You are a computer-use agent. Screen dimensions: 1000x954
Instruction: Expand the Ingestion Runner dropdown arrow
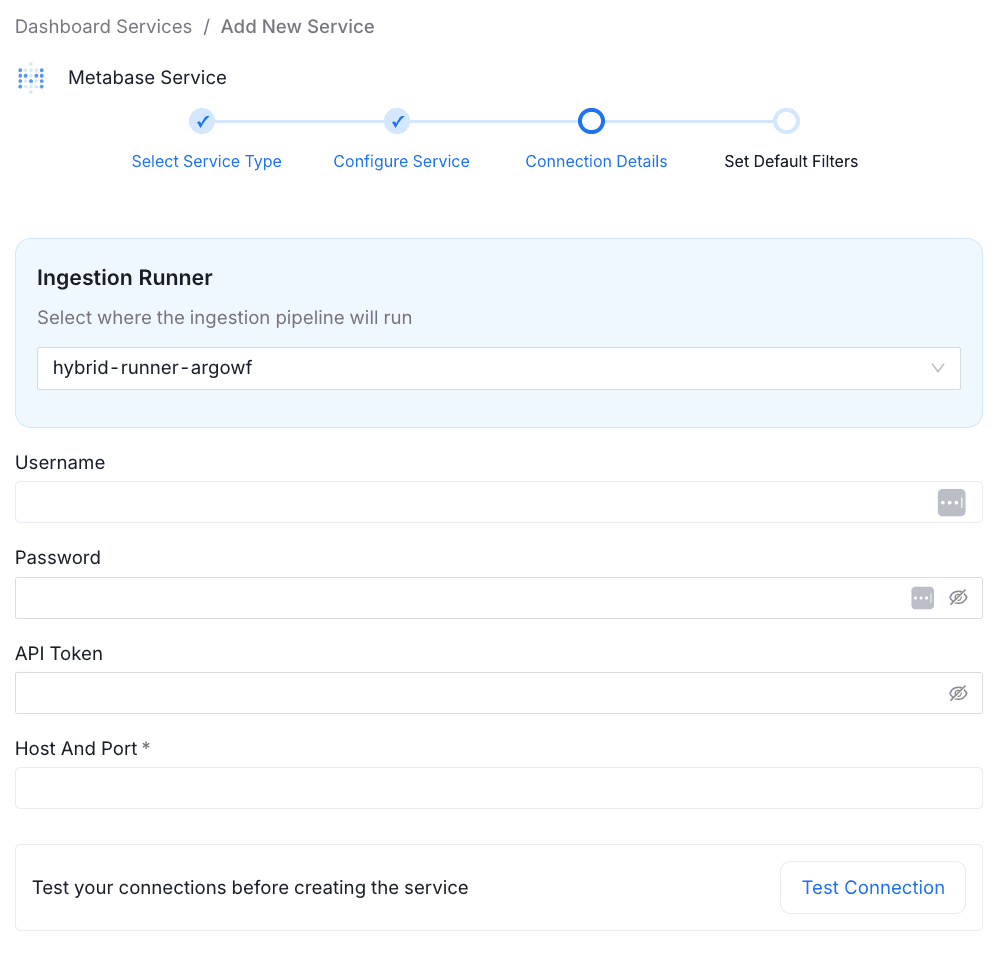tap(937, 368)
